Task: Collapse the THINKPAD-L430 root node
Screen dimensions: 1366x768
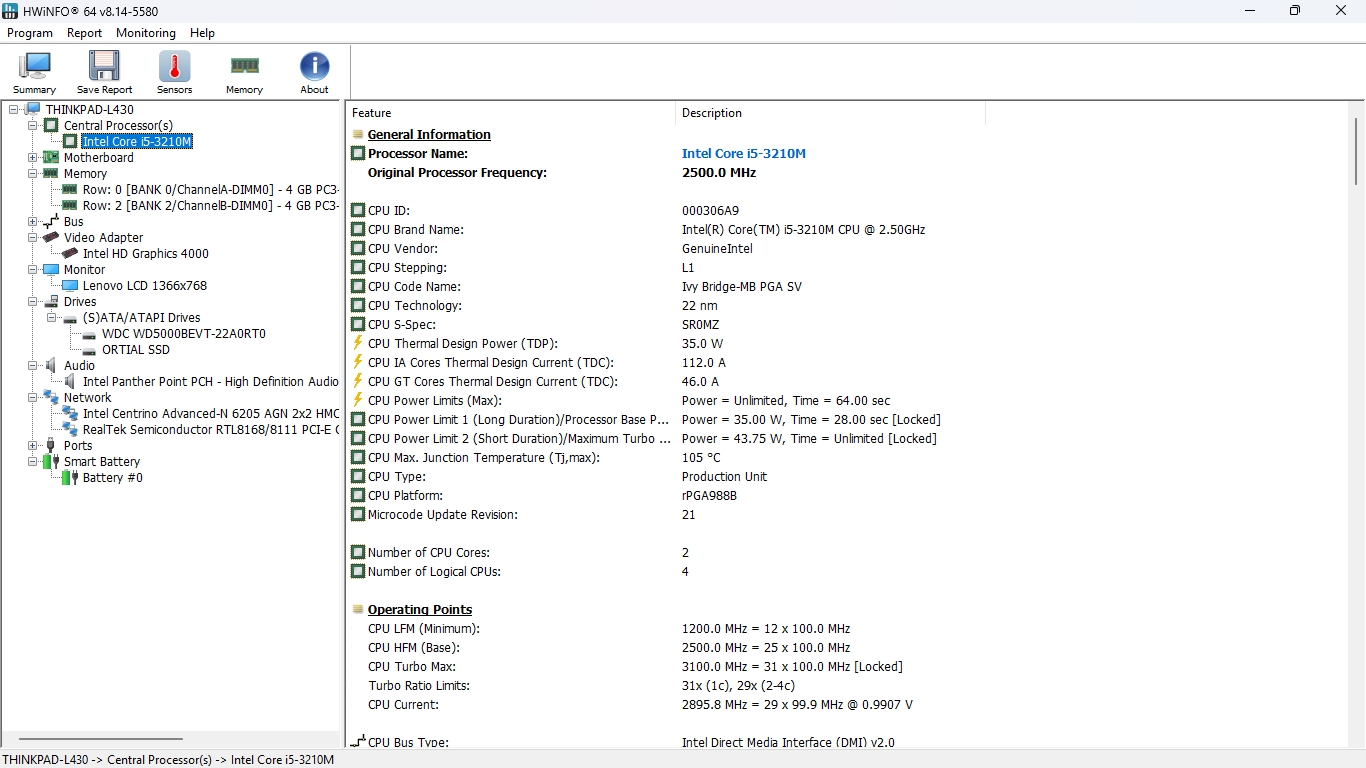Action: click(14, 110)
